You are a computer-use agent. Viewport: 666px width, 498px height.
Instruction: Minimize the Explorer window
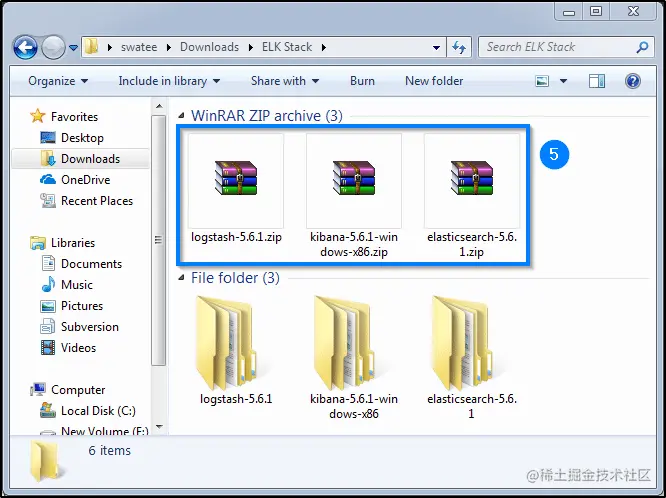(x=569, y=11)
